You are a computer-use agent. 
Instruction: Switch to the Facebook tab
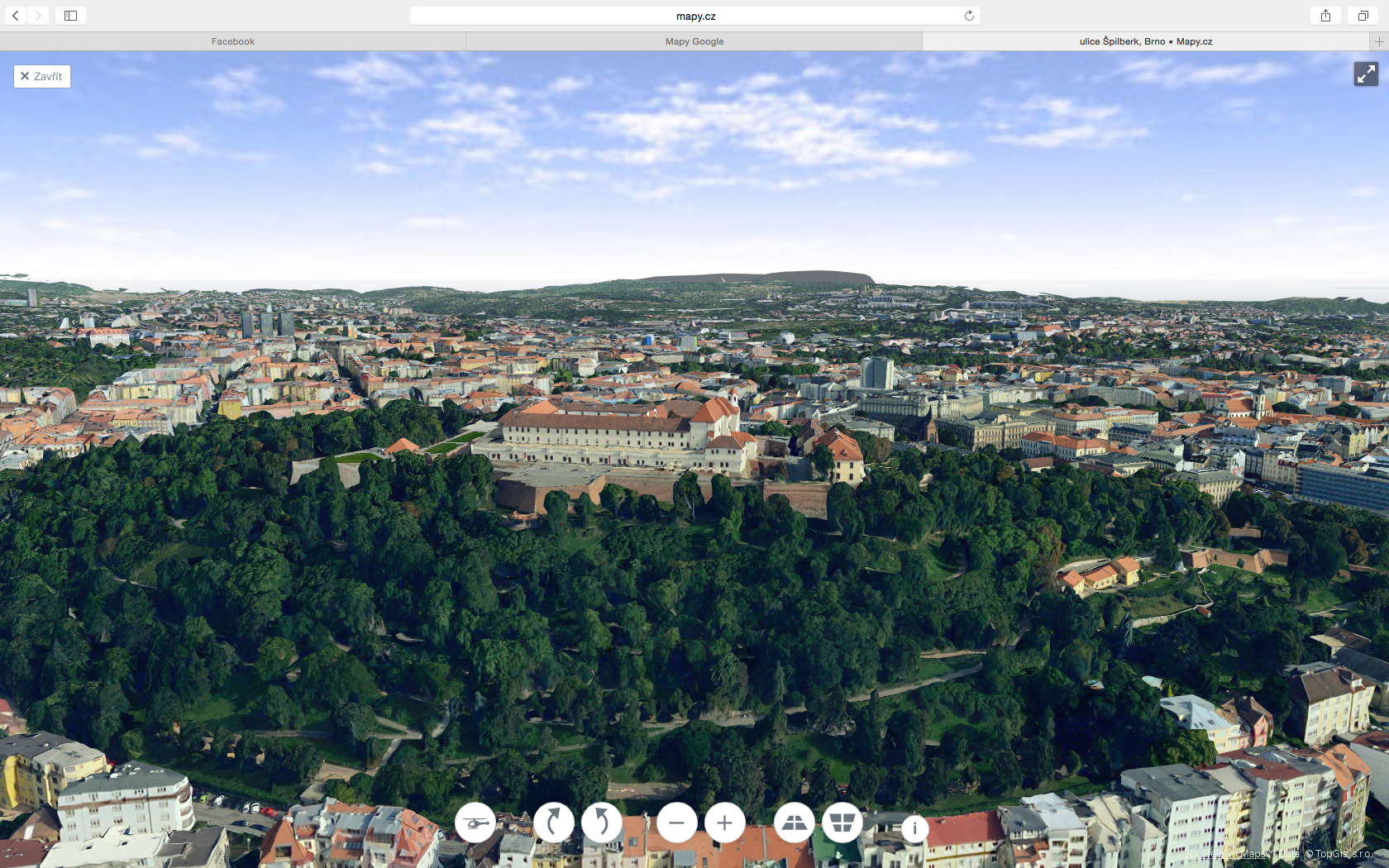coord(233,41)
